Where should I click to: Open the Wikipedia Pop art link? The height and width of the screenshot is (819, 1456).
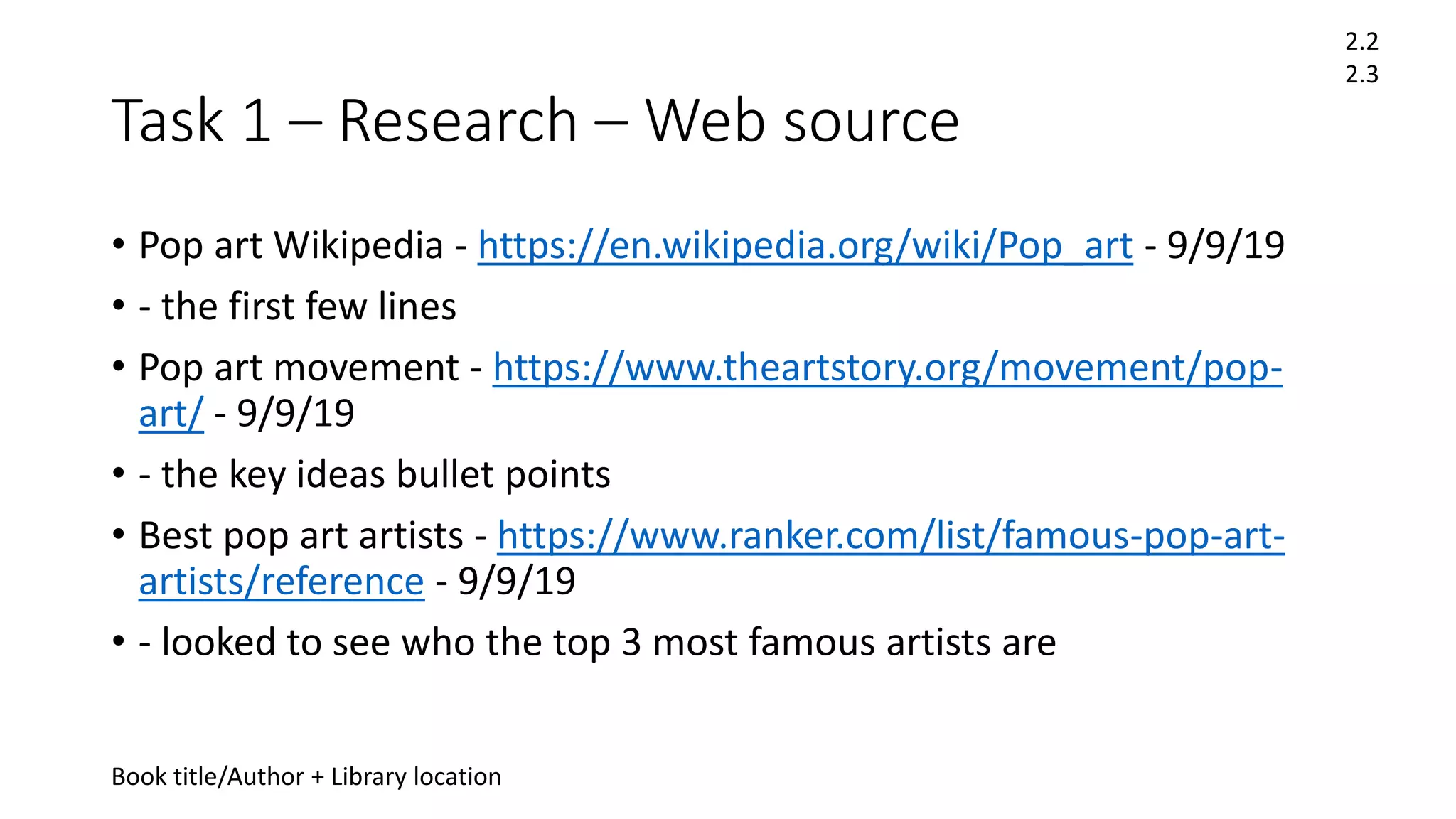click(x=805, y=246)
